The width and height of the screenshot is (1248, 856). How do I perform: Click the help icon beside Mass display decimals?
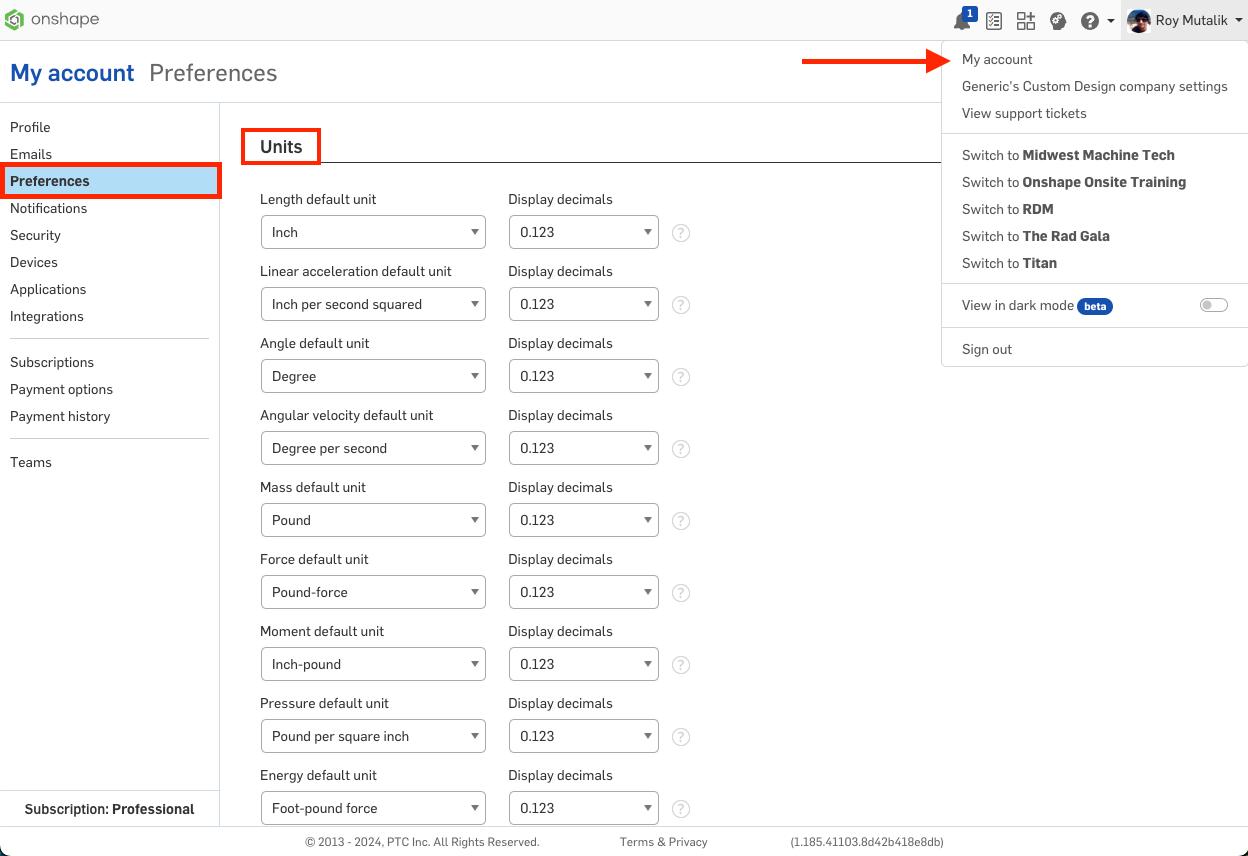681,521
